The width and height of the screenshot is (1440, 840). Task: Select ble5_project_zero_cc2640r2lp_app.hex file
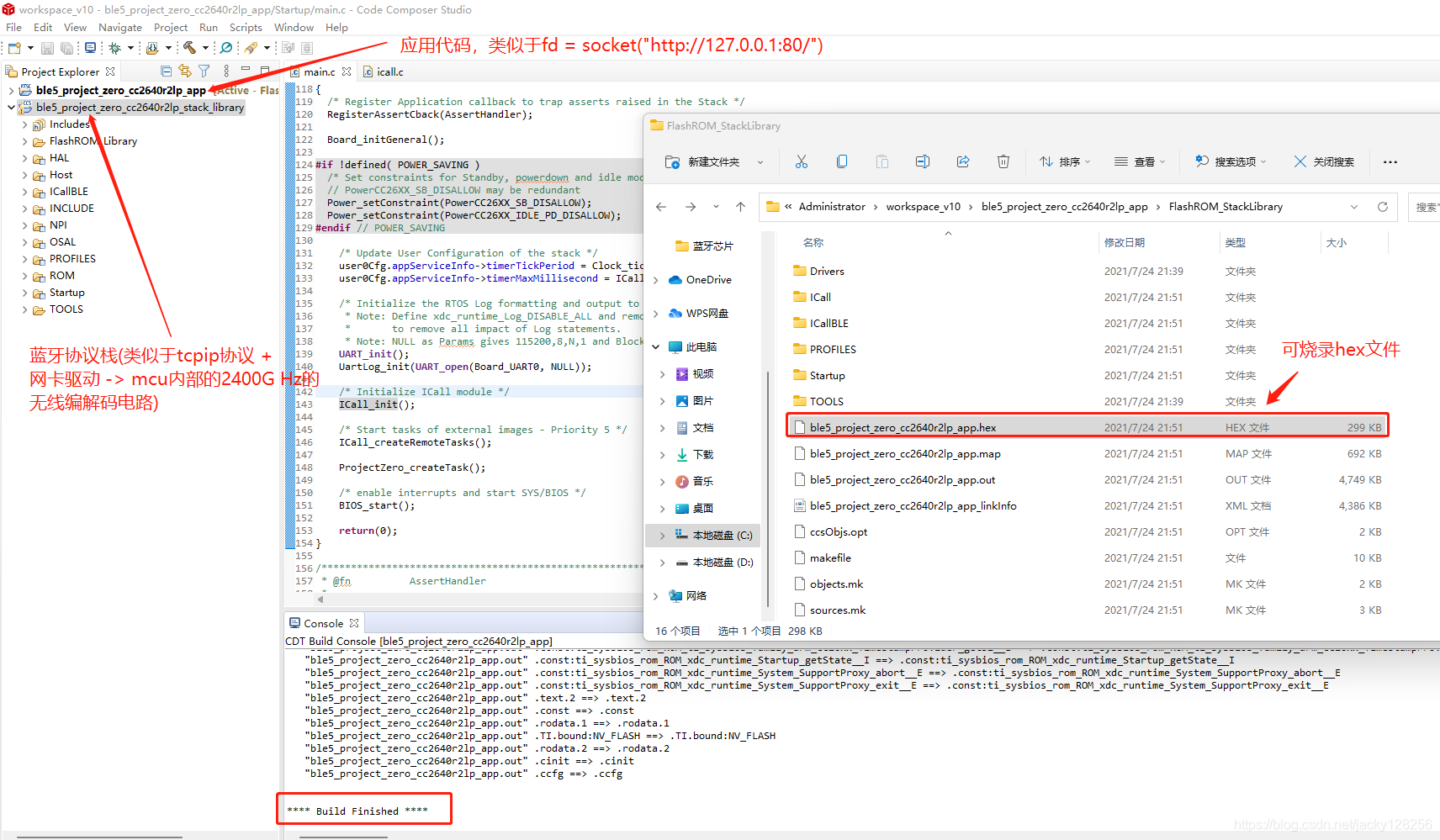click(x=1088, y=427)
